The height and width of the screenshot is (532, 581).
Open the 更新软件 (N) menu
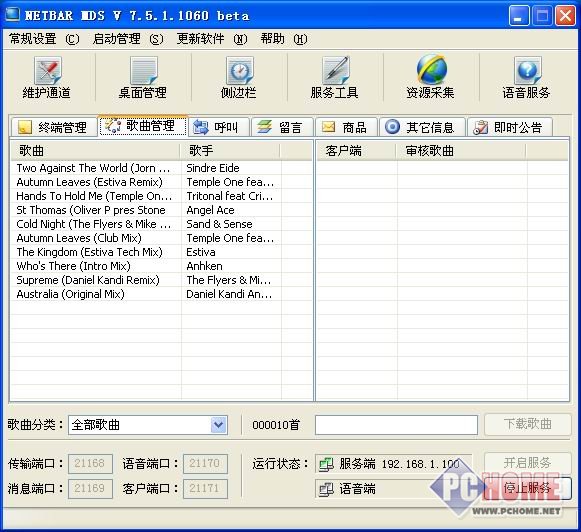(212, 39)
